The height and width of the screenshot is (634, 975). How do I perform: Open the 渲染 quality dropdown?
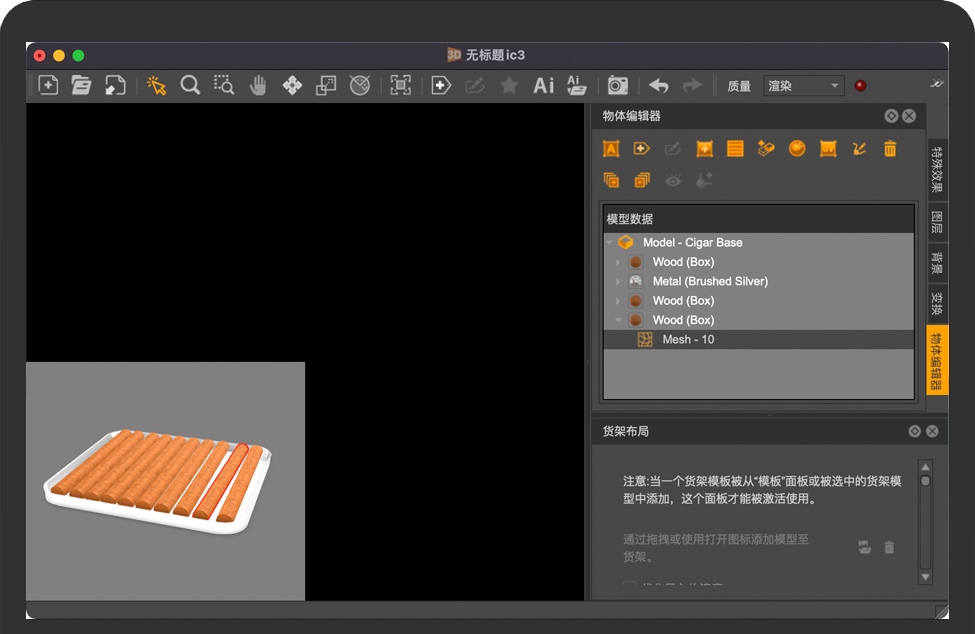click(803, 86)
